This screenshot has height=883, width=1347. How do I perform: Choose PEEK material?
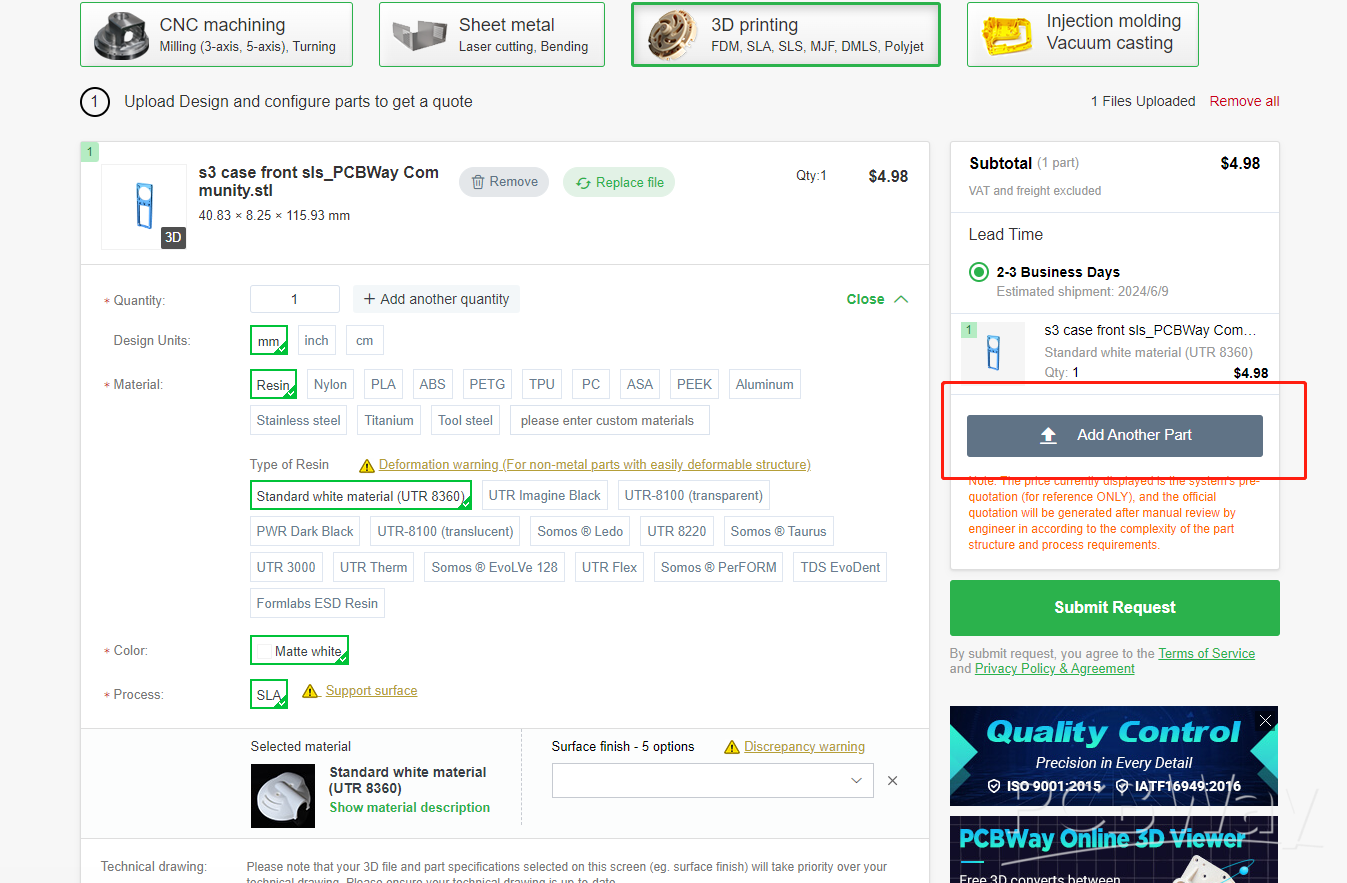(695, 384)
